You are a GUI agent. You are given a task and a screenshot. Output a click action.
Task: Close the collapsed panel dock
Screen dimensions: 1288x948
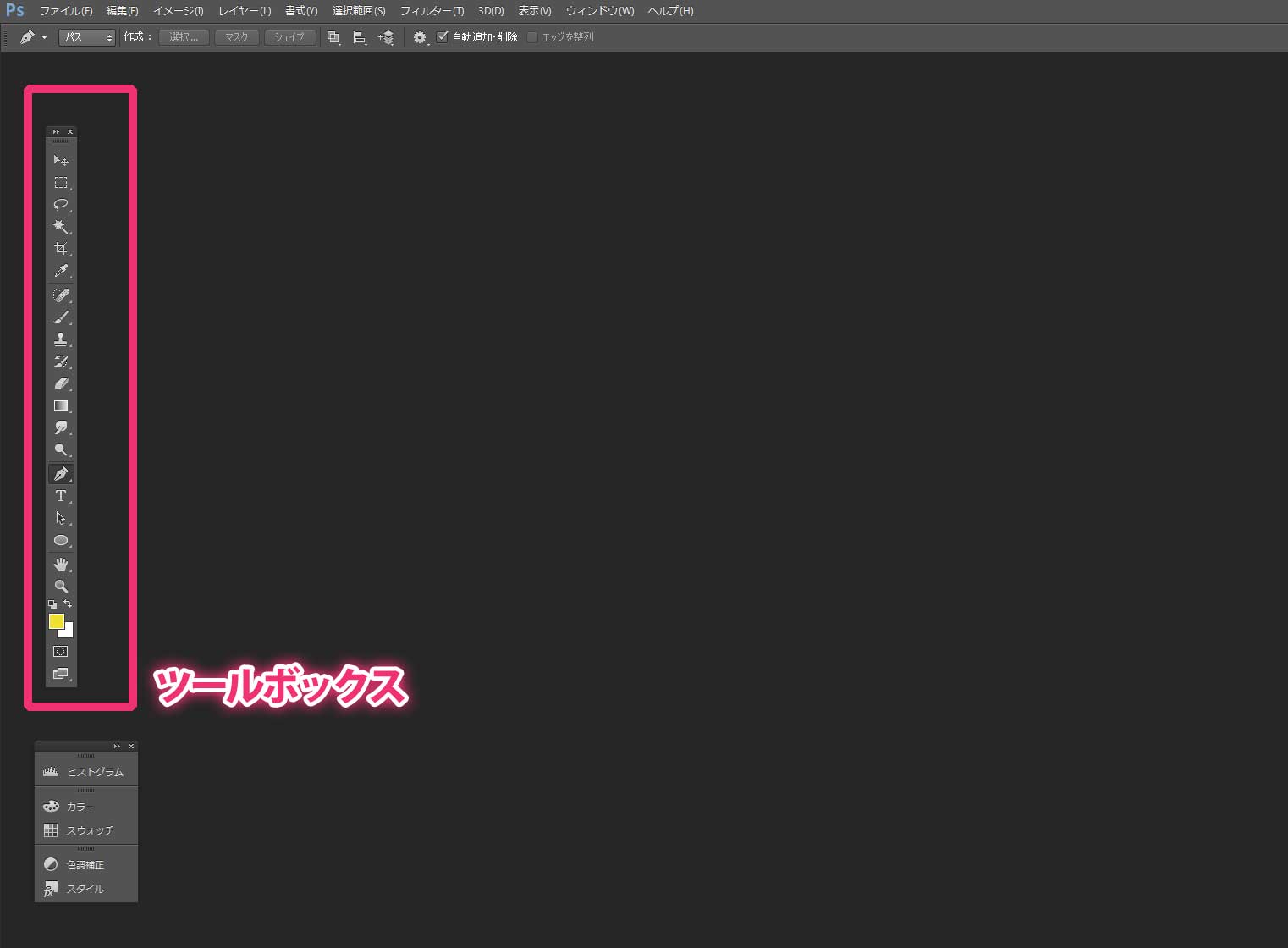(x=131, y=746)
